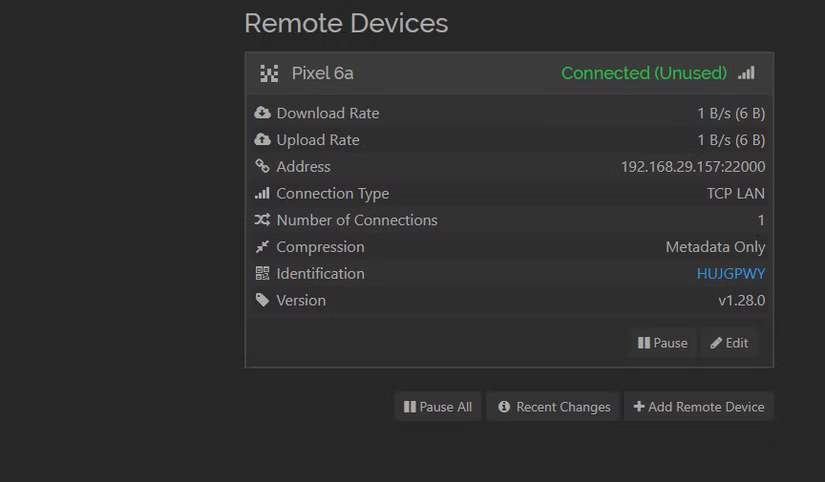Pause the Pixel 6a device
Screen dimensions: 825x482
click(x=662, y=343)
